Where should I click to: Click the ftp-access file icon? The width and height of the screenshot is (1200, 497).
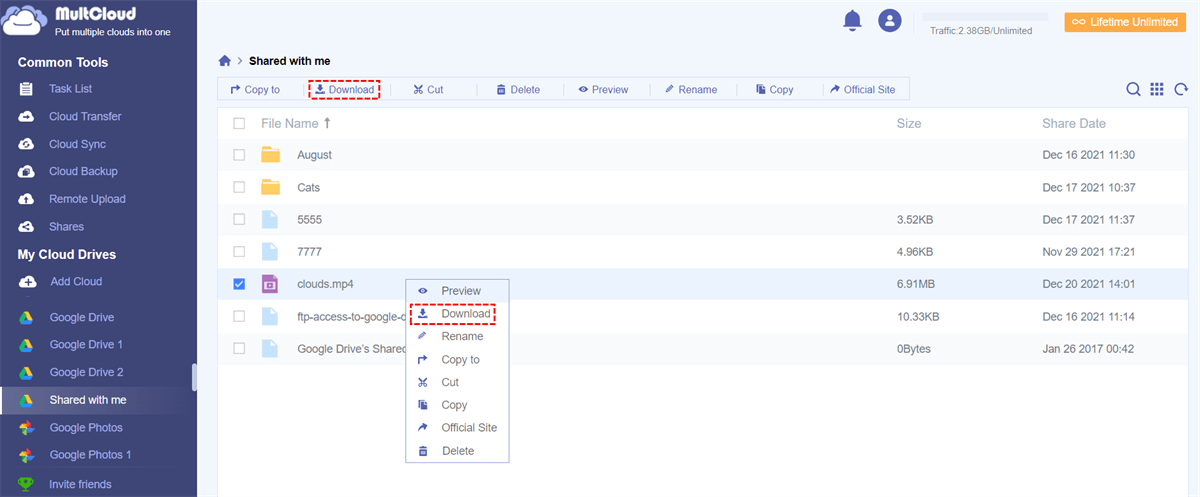269,316
